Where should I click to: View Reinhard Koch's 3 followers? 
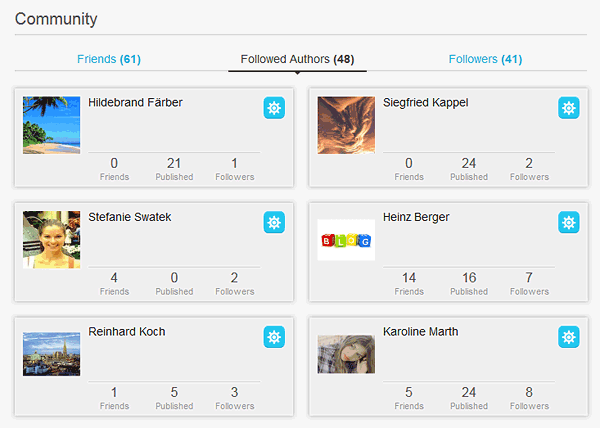(235, 398)
